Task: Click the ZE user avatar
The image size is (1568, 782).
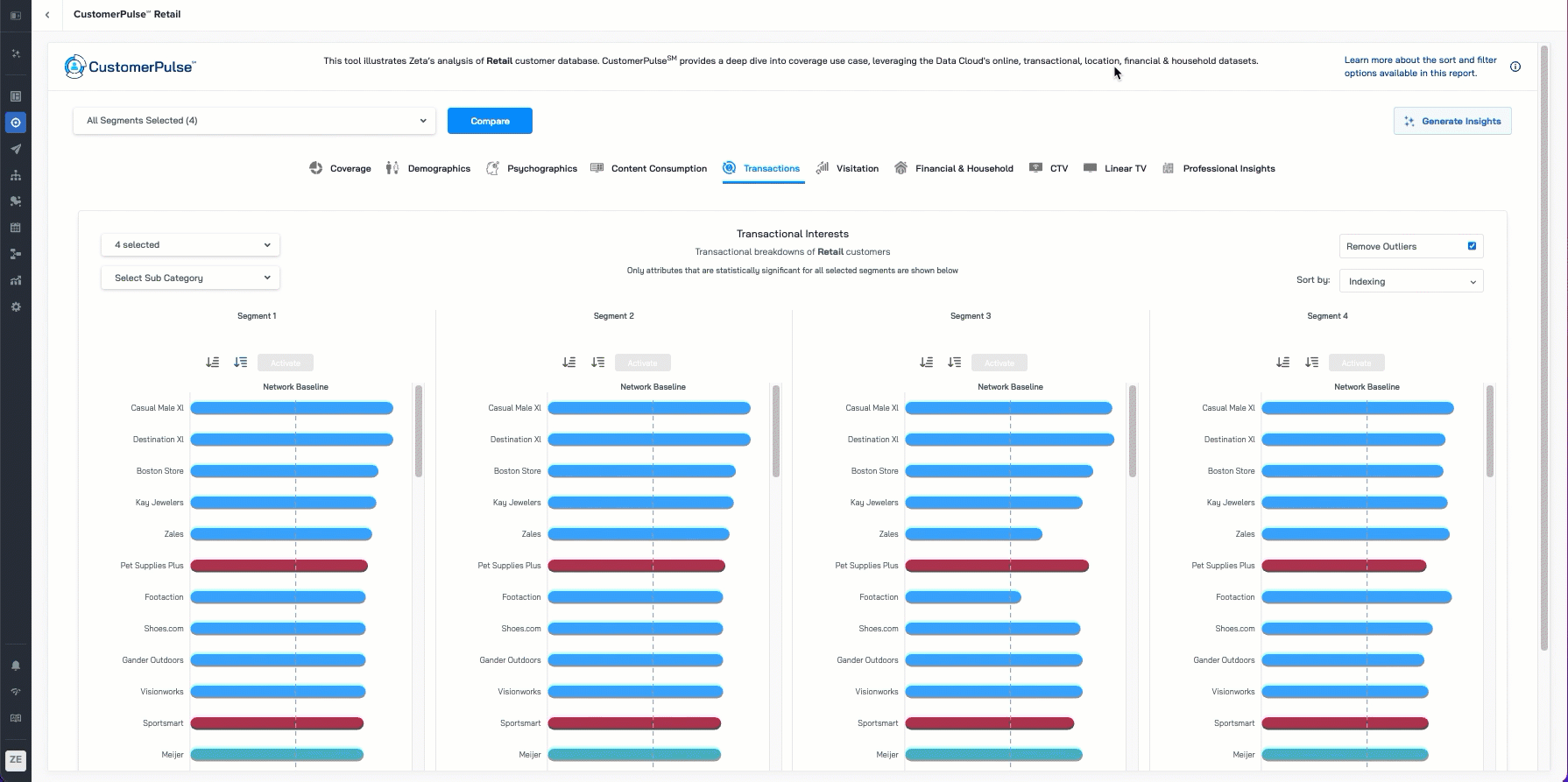Action: pyautogui.click(x=16, y=760)
